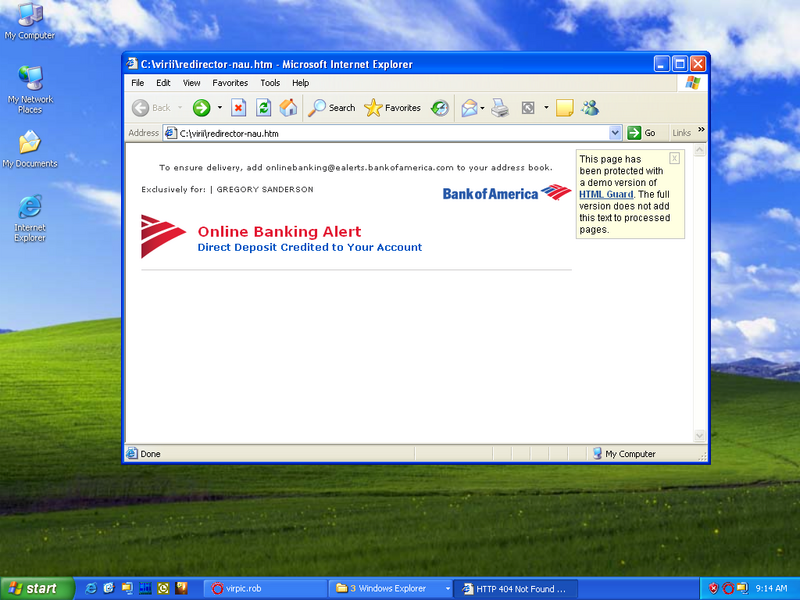Switch to HTTP 404 Not Found taskbar button
Viewport: 800px width, 600px height.
[x=516, y=589]
